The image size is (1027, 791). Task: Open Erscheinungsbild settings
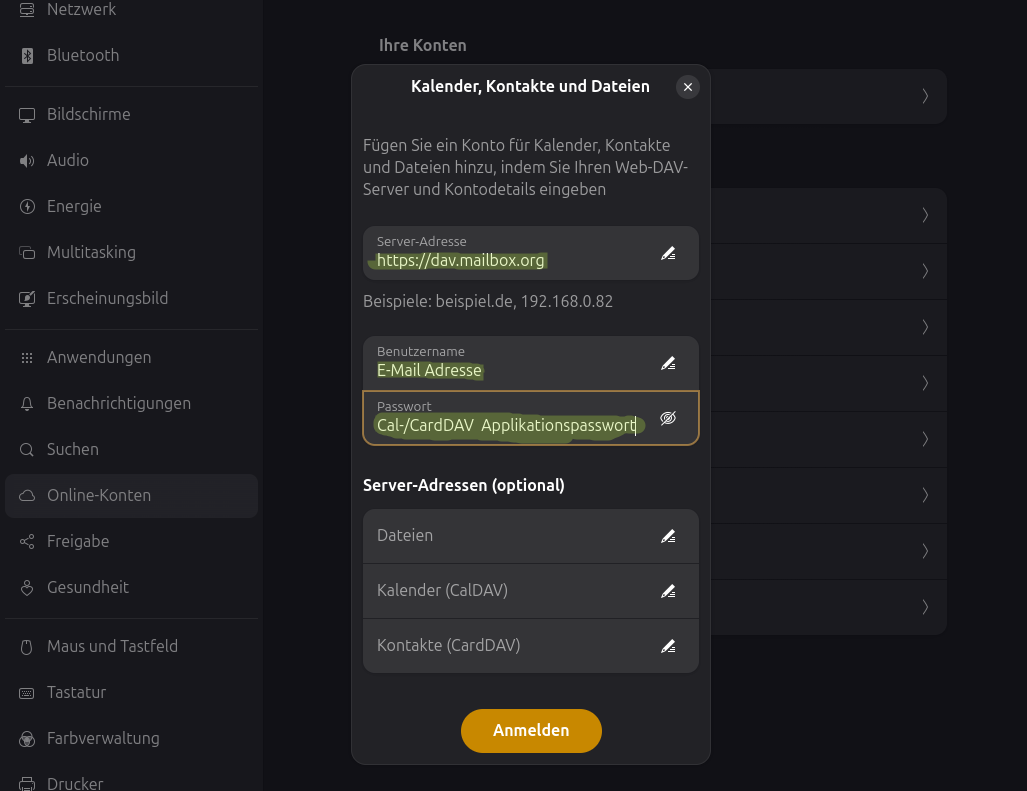[107, 299]
